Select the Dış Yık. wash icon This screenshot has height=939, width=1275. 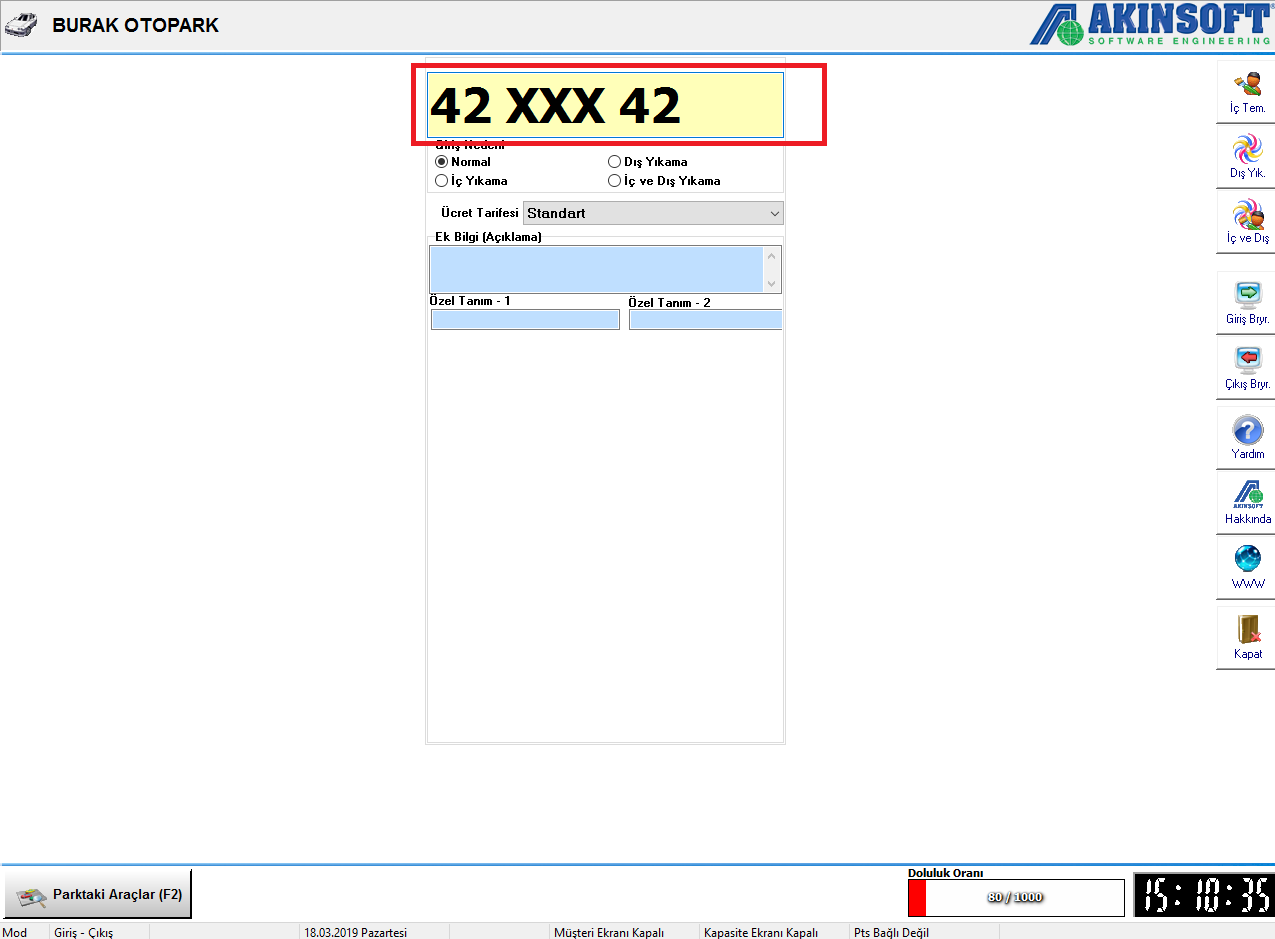1246,156
